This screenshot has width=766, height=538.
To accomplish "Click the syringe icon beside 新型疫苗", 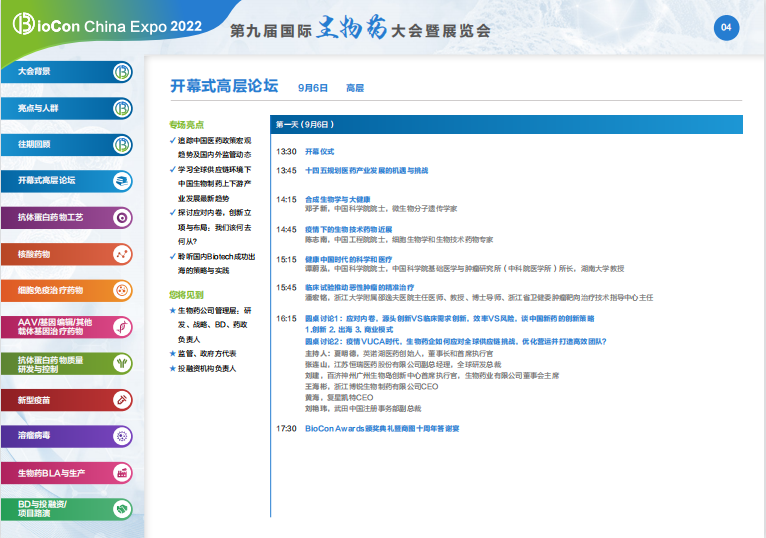I will pos(121,399).
